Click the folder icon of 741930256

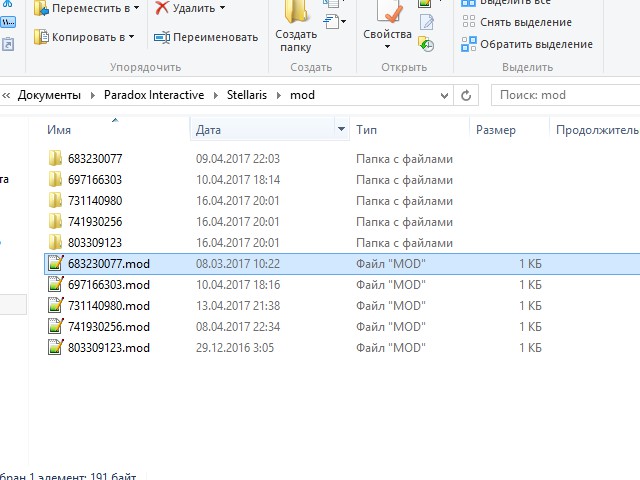click(55, 221)
